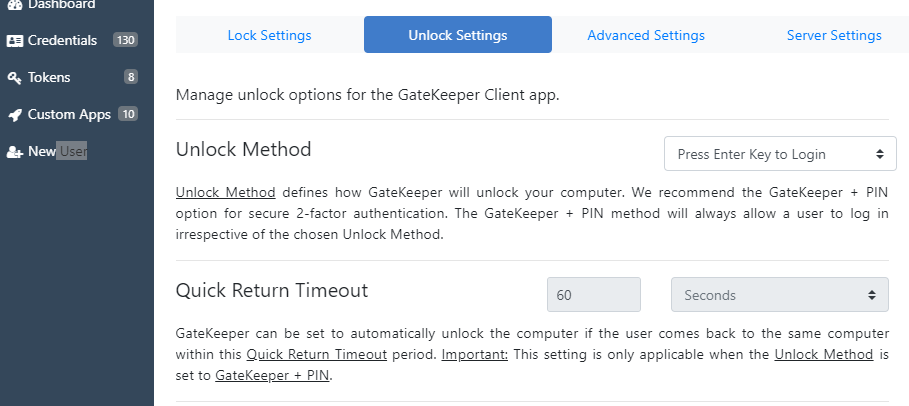Click the 8 count badge beside Tokens
This screenshot has width=909, height=406.
pos(131,78)
